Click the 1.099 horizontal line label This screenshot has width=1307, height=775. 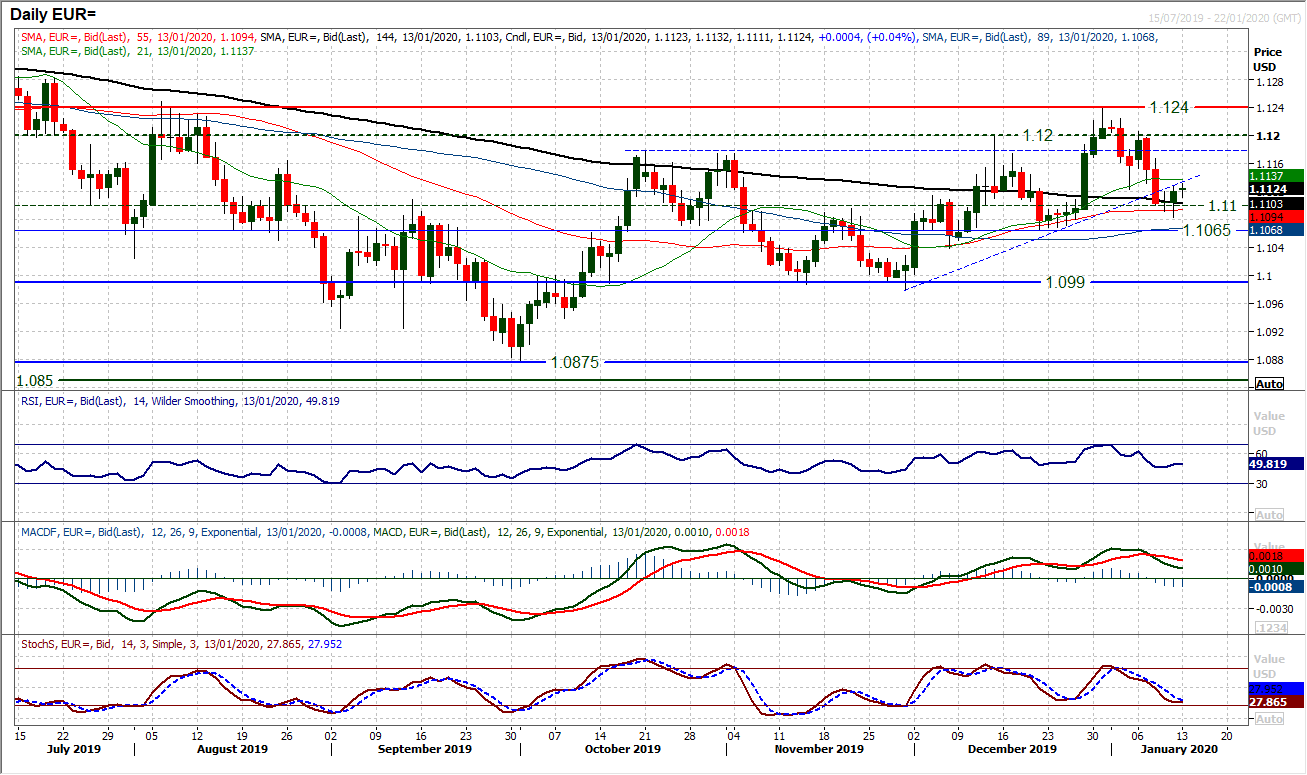[1066, 283]
